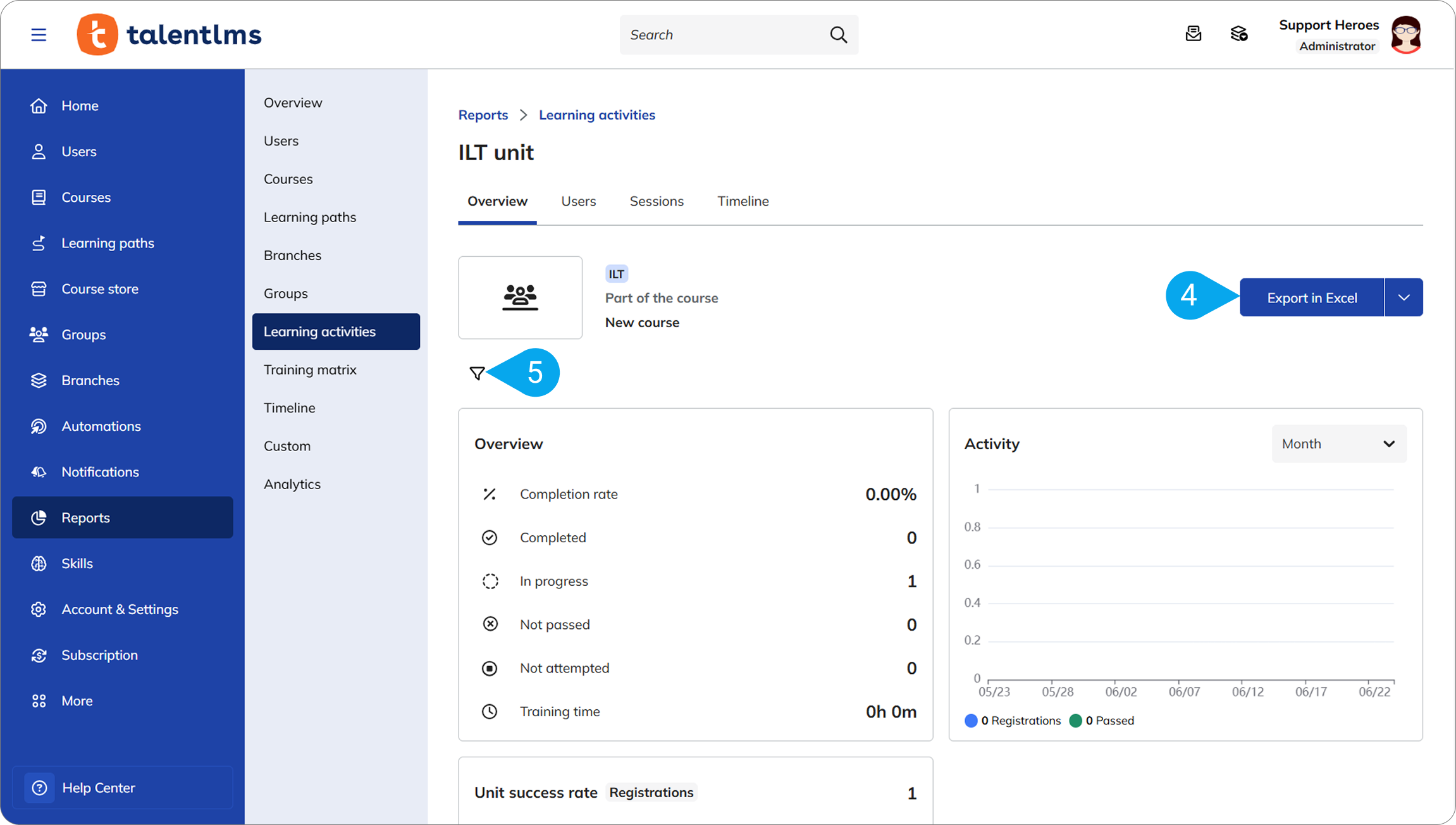
Task: Open Users in reports submenu
Action: (x=281, y=141)
